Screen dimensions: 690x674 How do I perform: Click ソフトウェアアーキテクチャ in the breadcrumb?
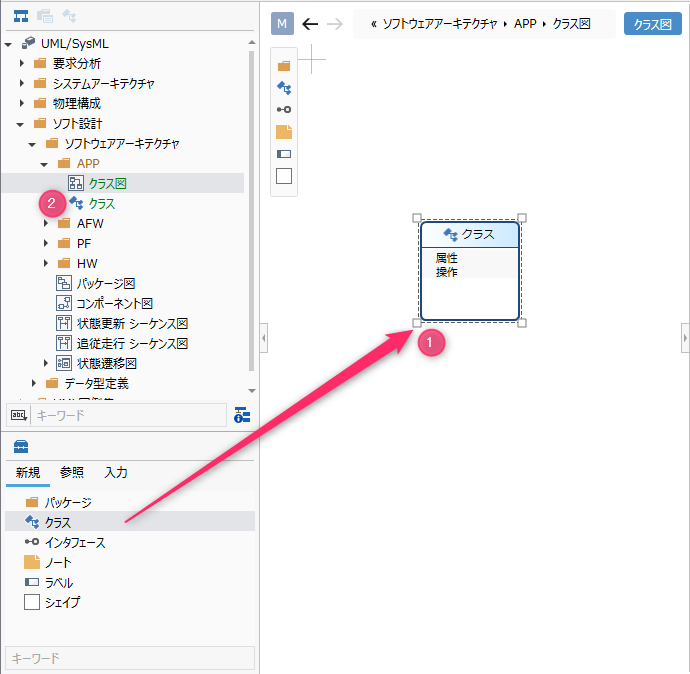point(440,24)
